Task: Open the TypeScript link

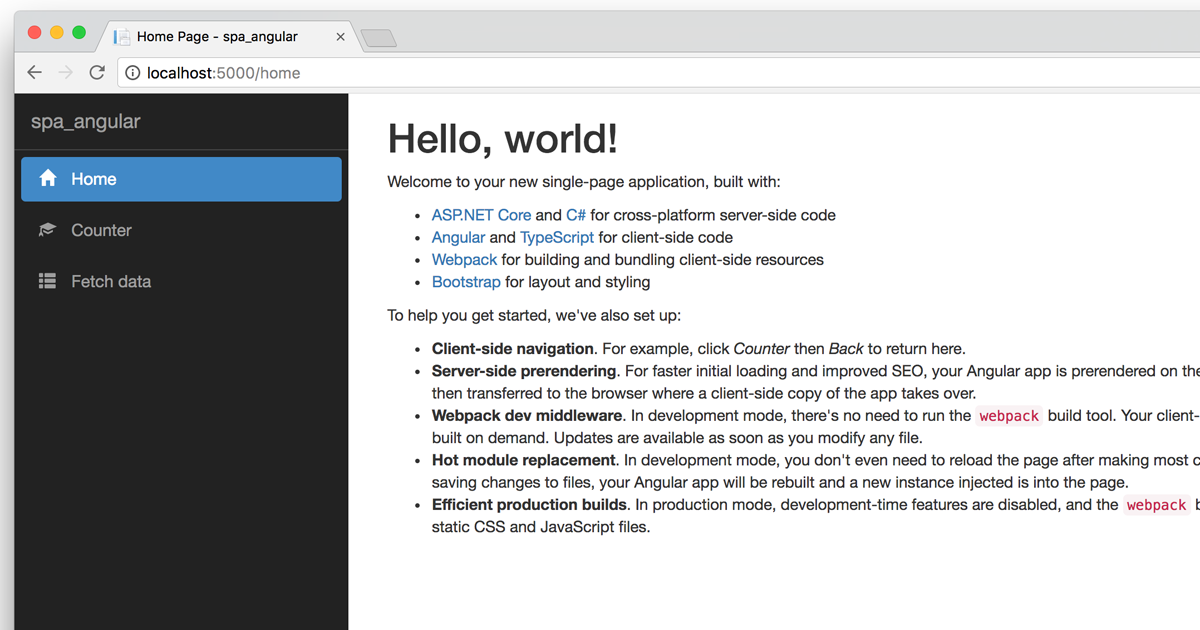Action: point(557,237)
